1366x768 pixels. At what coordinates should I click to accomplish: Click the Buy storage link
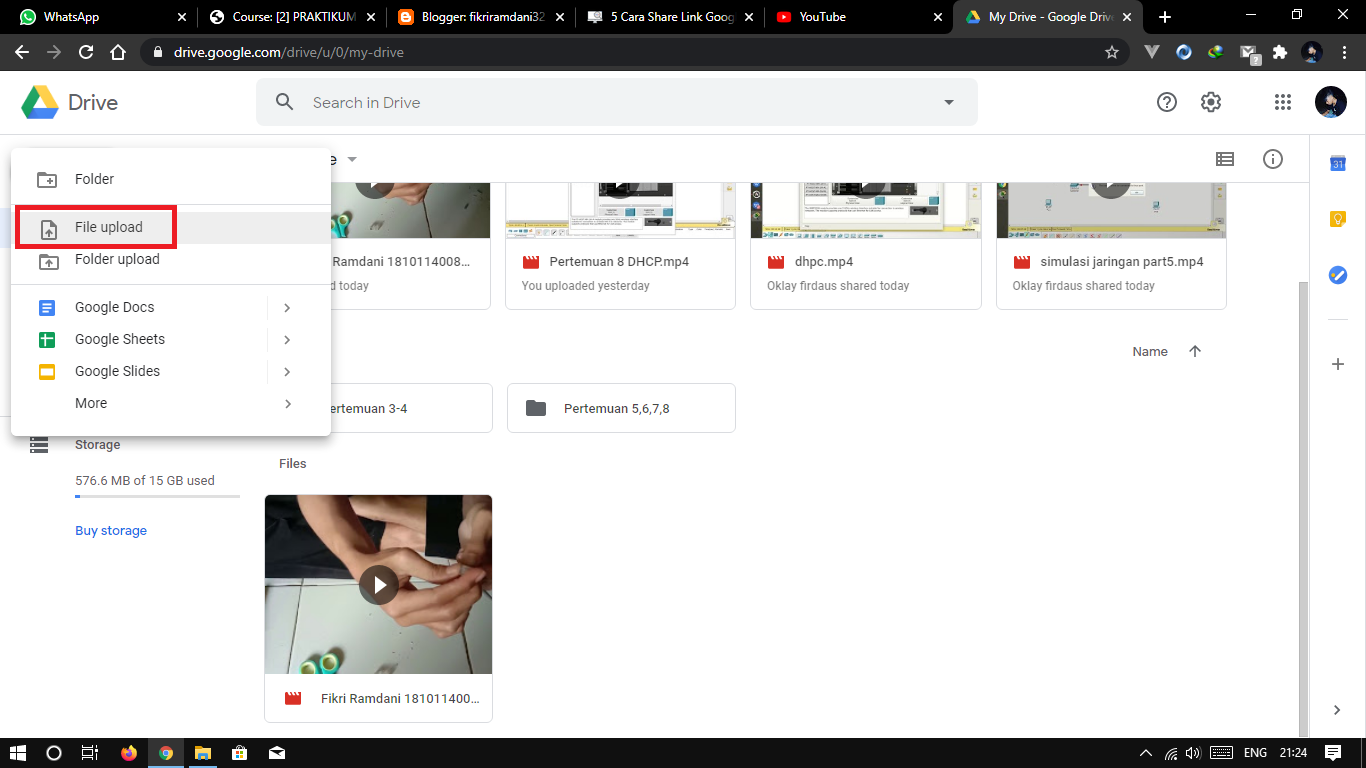(111, 531)
